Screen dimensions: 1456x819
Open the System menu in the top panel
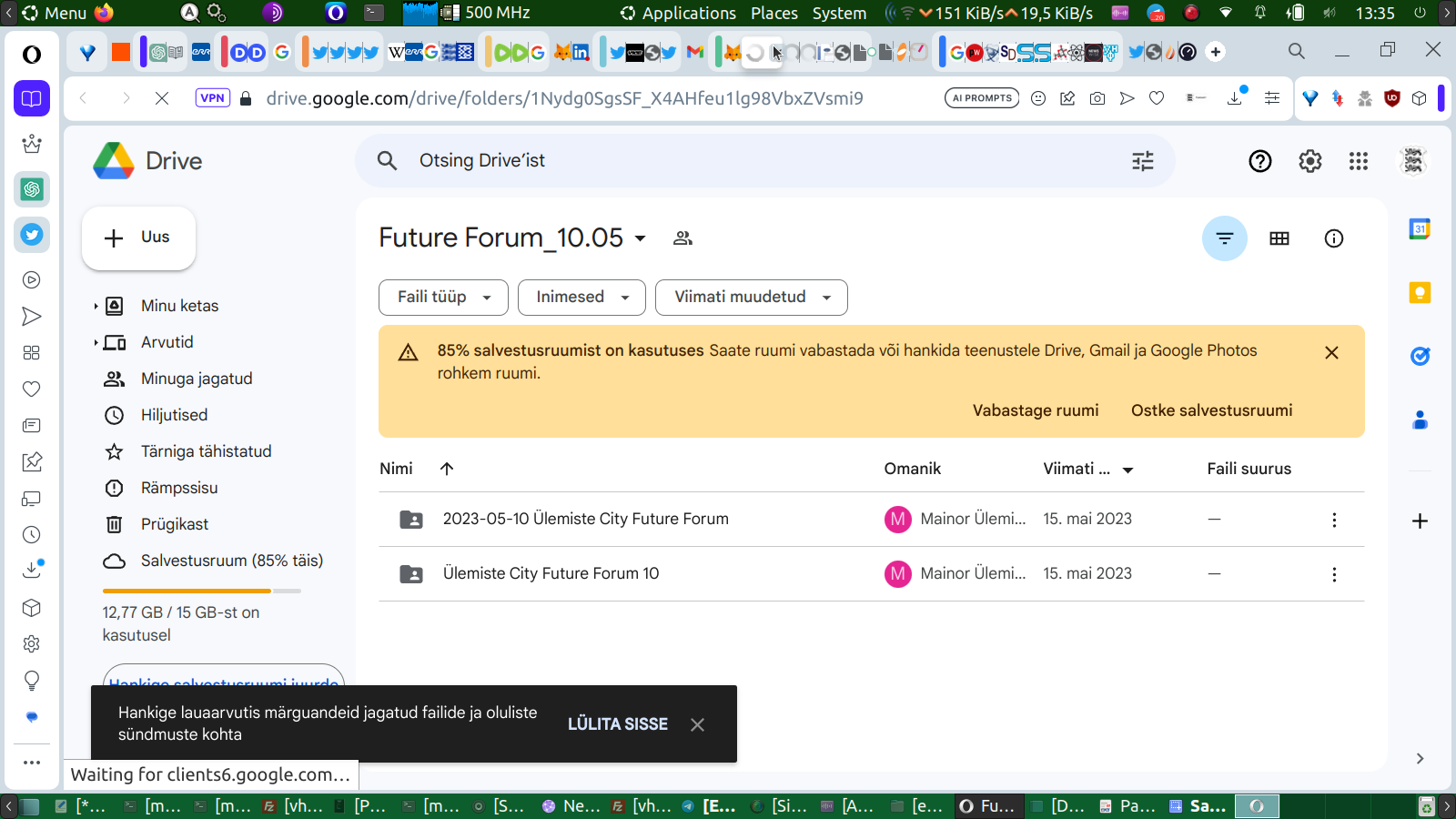click(x=839, y=13)
